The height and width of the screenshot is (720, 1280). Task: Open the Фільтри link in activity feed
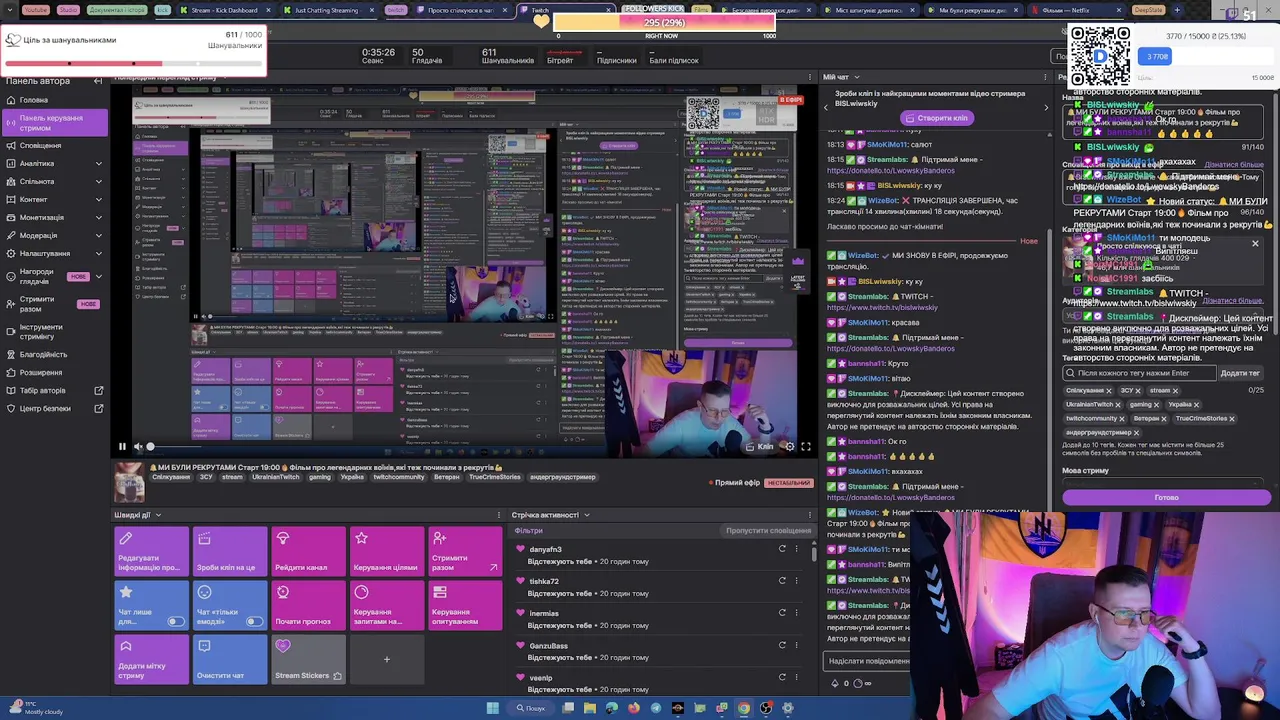pyautogui.click(x=528, y=531)
